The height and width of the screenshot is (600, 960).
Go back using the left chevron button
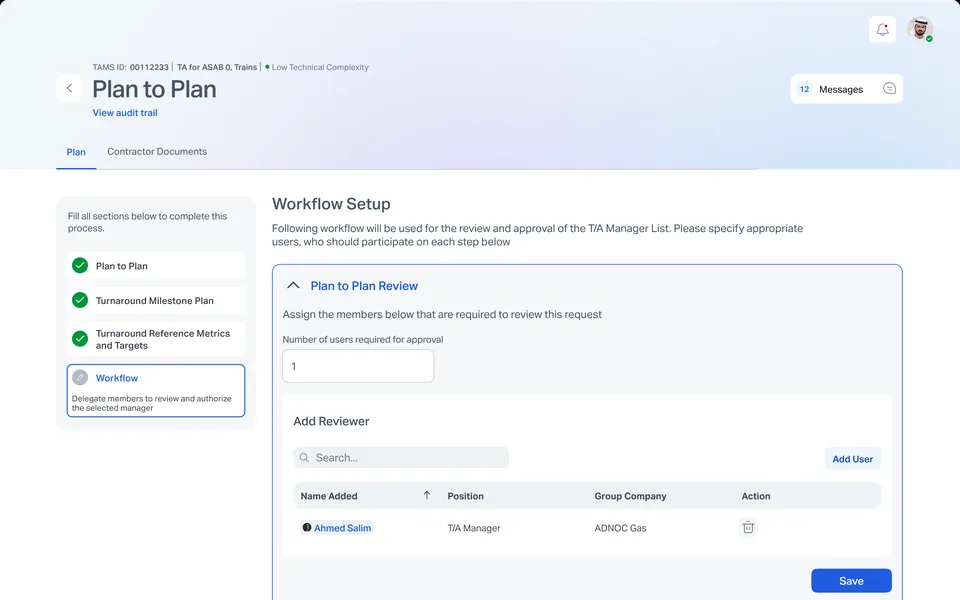pos(69,88)
